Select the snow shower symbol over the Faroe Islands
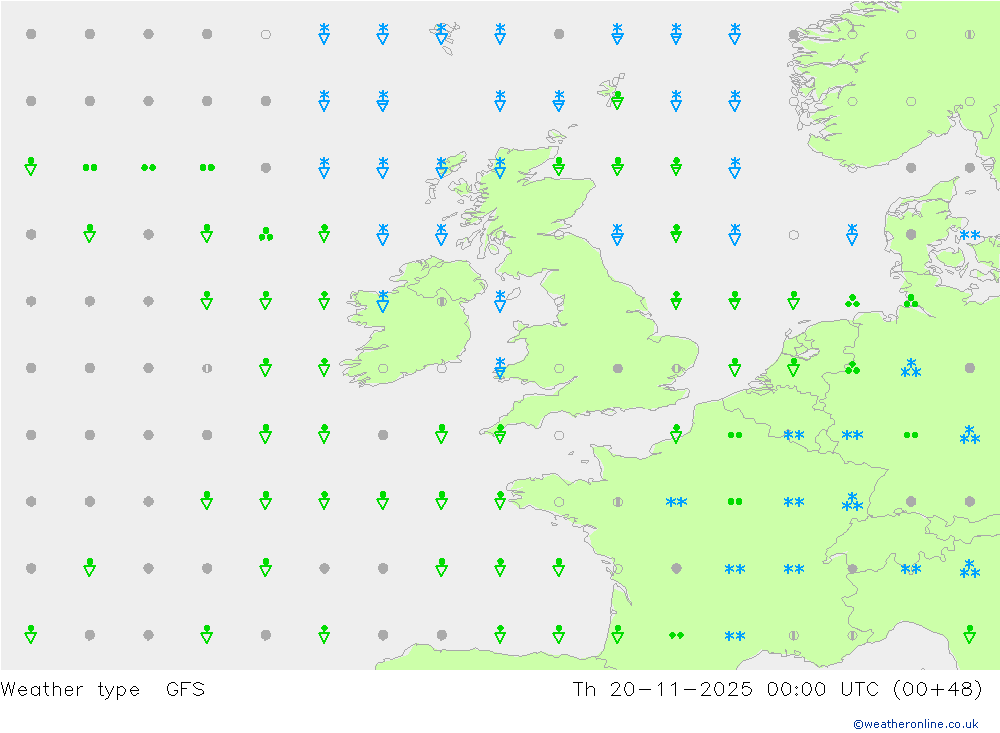The height and width of the screenshot is (733, 1000). (441, 34)
